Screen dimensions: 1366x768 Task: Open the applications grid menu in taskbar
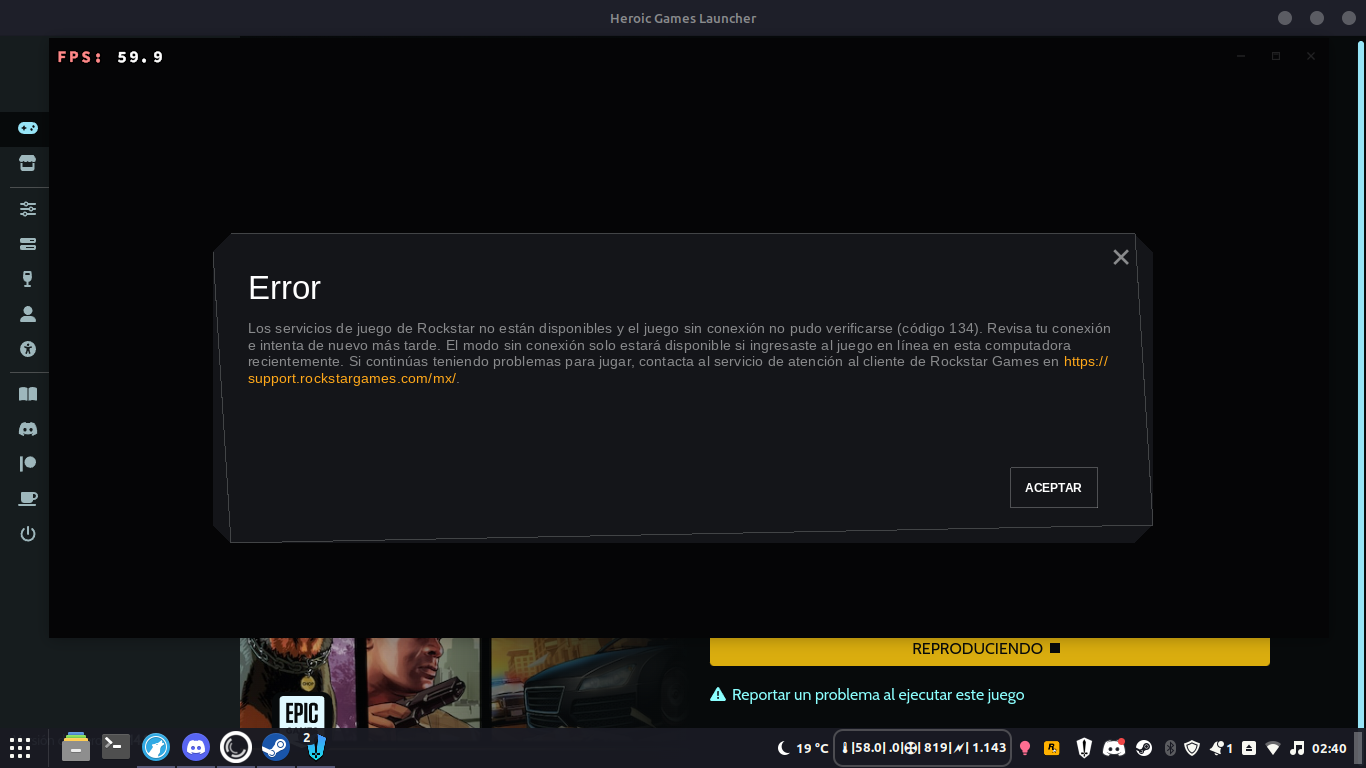click(x=20, y=747)
